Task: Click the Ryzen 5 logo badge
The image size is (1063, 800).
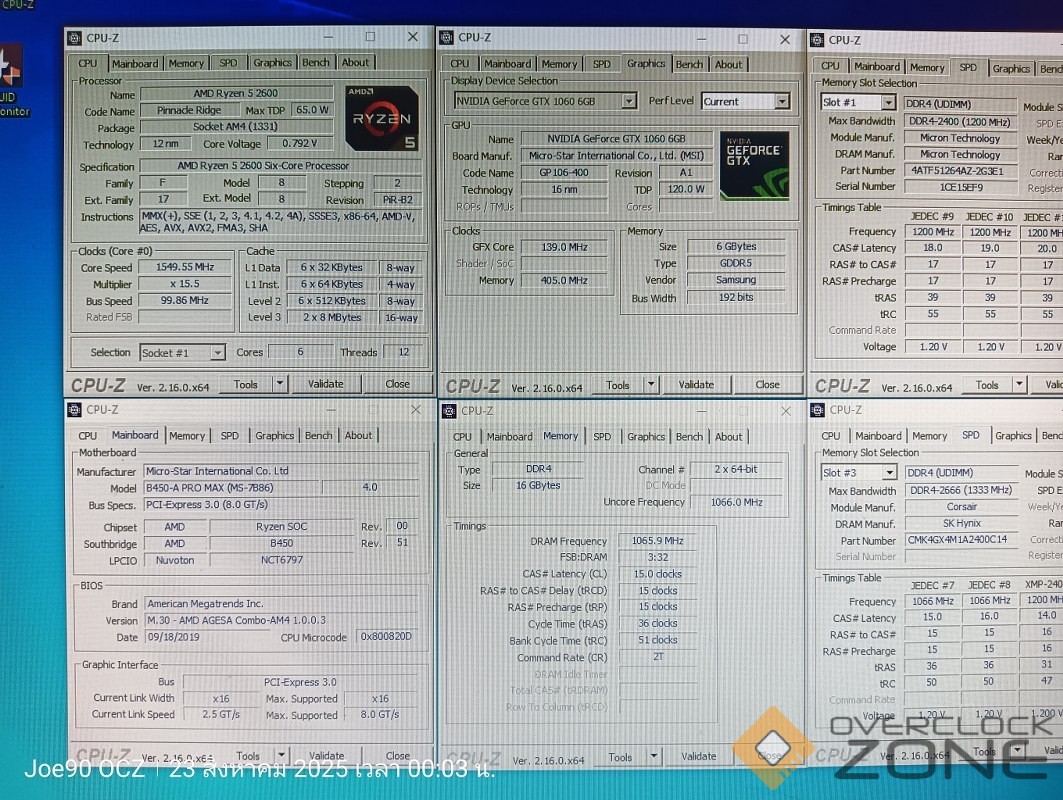Action: coord(381,119)
